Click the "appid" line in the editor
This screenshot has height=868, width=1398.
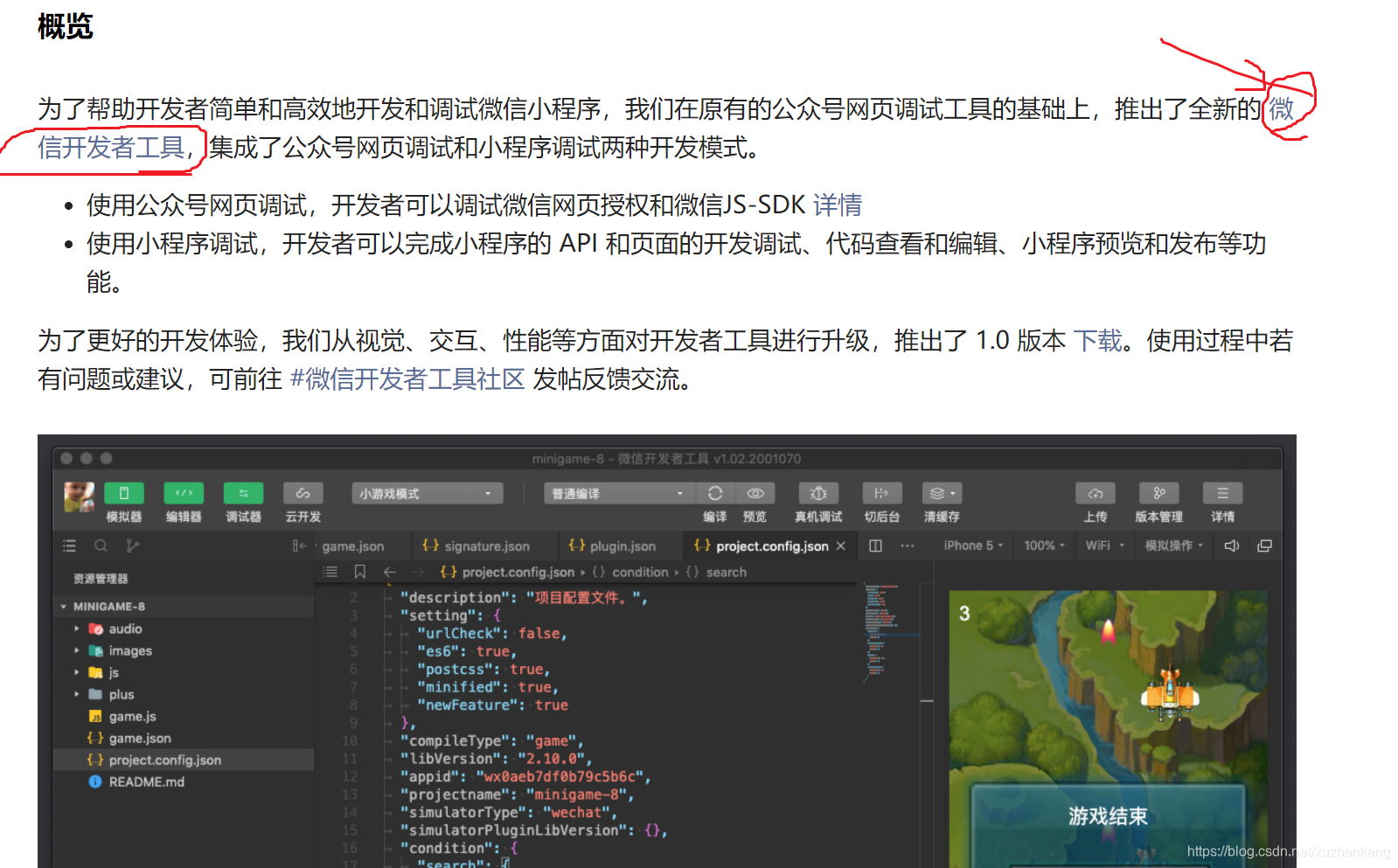tap(525, 776)
